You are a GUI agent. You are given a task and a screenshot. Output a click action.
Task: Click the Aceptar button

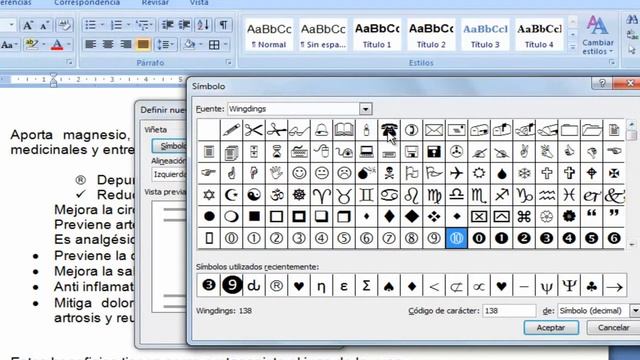pos(551,328)
